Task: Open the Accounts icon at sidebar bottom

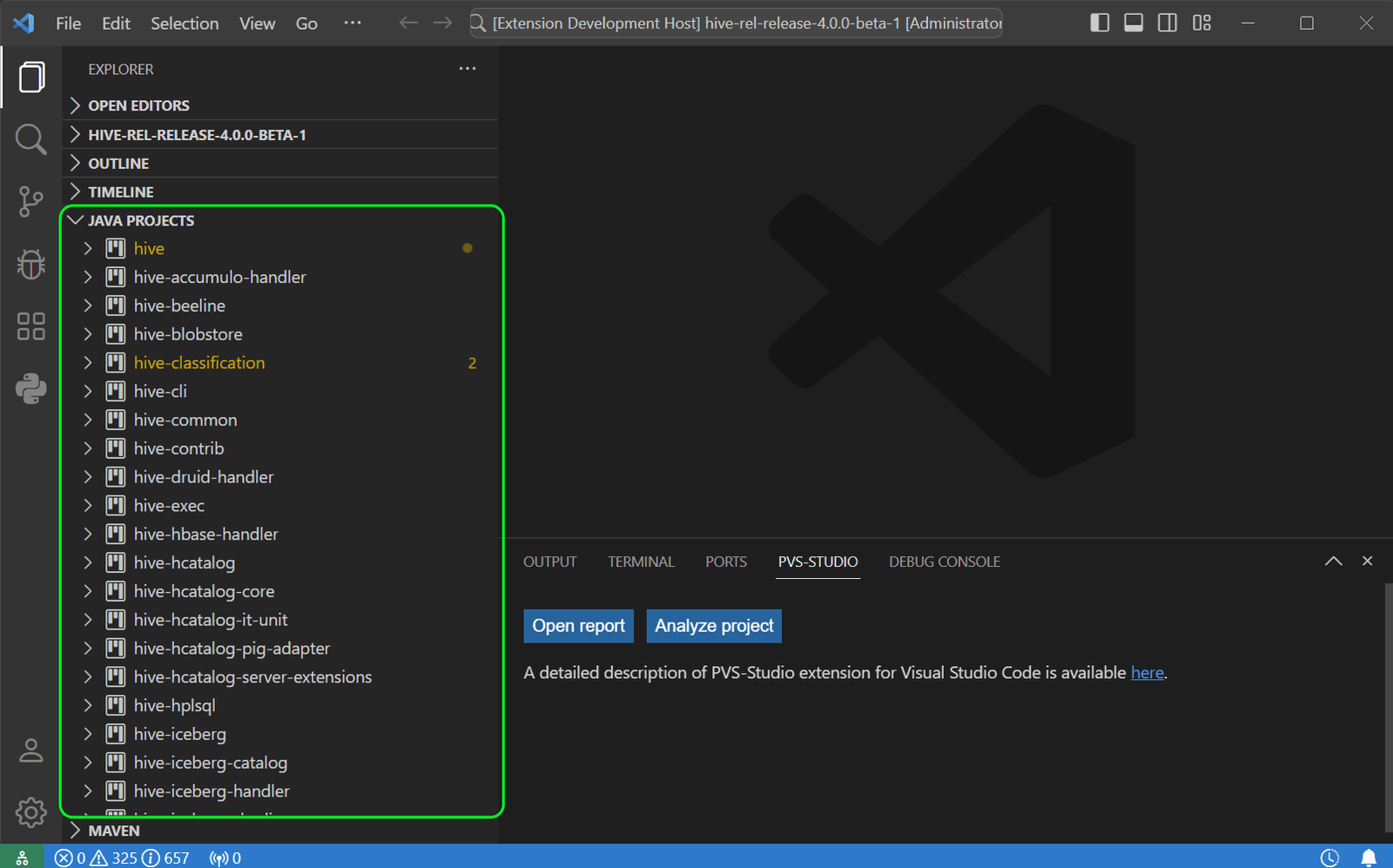Action: [x=31, y=750]
